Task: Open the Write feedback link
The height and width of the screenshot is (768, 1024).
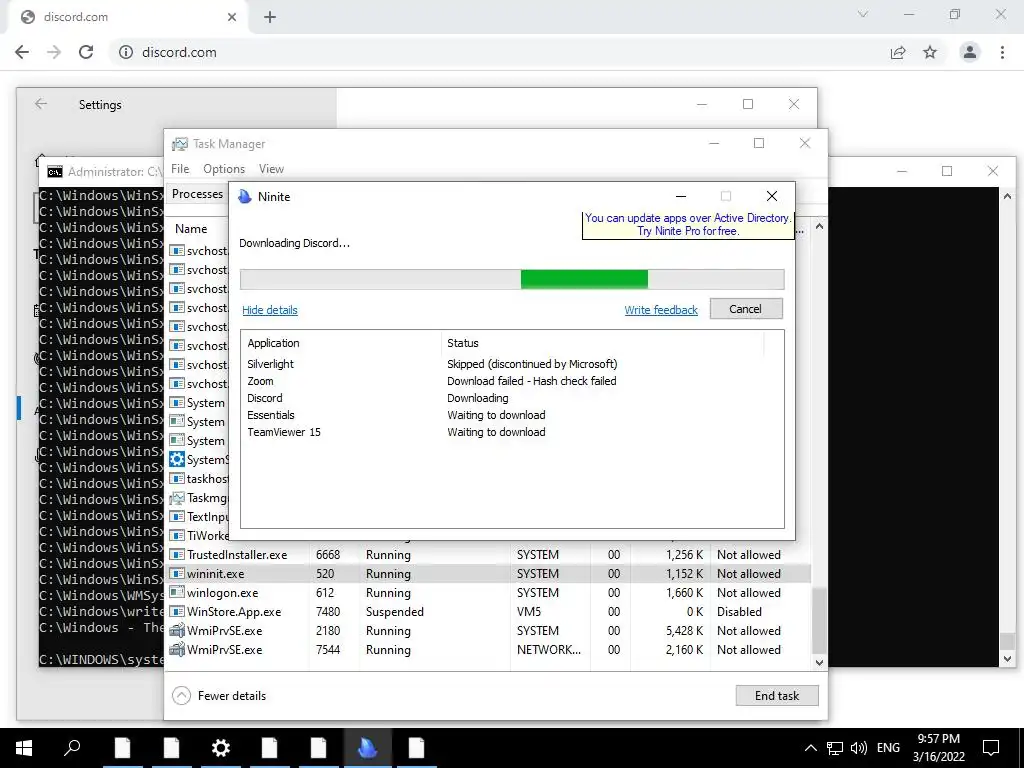Action: (660, 310)
